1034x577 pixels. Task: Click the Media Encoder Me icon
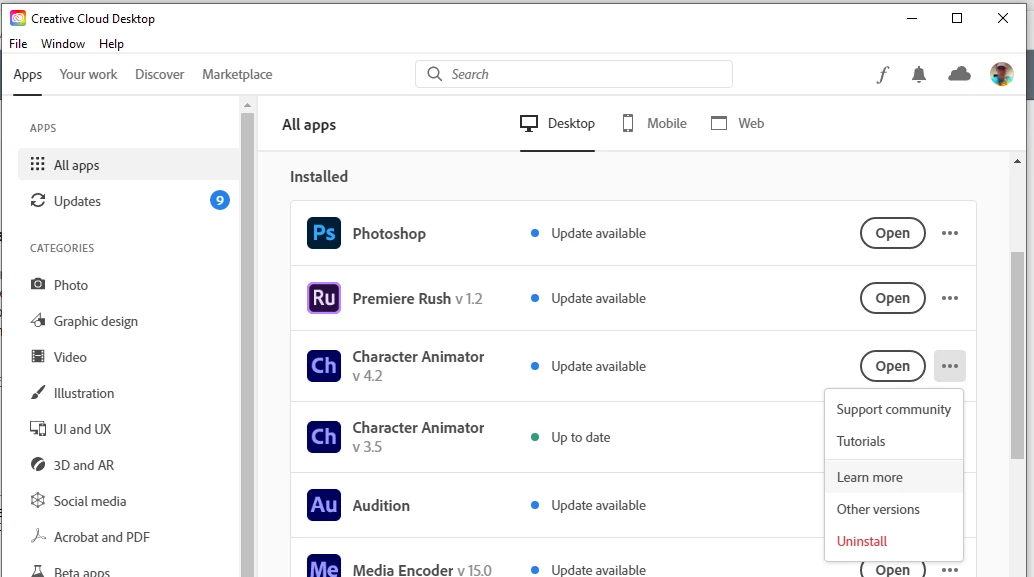324,566
